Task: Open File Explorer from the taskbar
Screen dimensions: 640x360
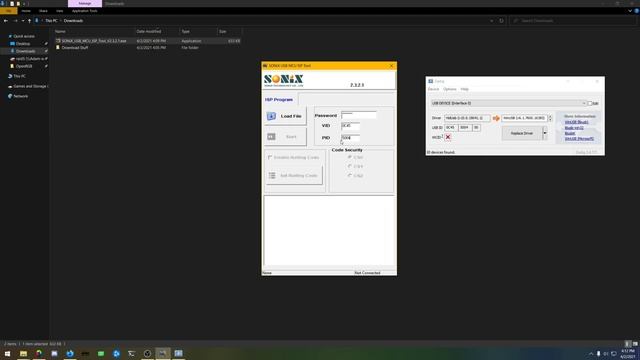Action: [23, 353]
